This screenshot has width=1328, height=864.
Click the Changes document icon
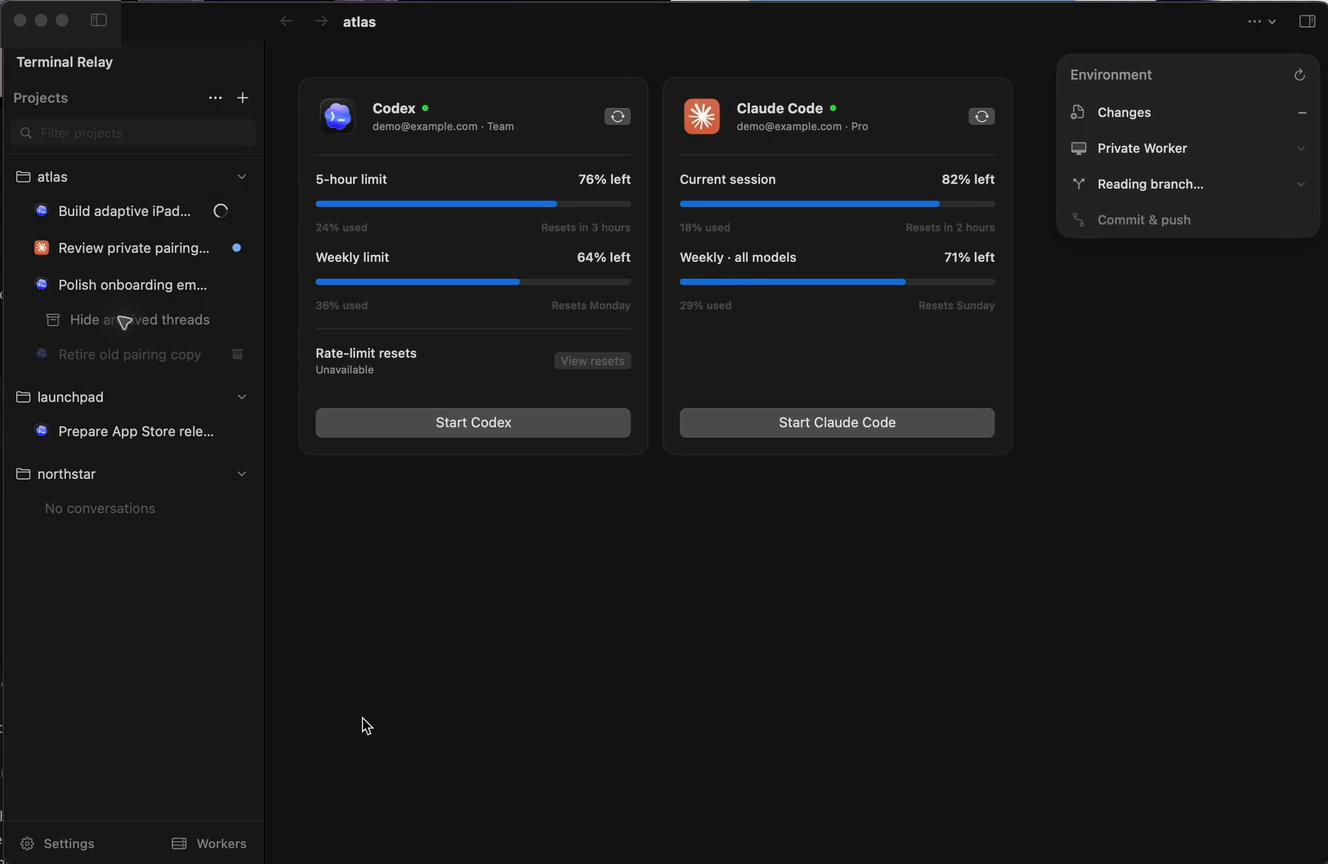[x=1078, y=112]
